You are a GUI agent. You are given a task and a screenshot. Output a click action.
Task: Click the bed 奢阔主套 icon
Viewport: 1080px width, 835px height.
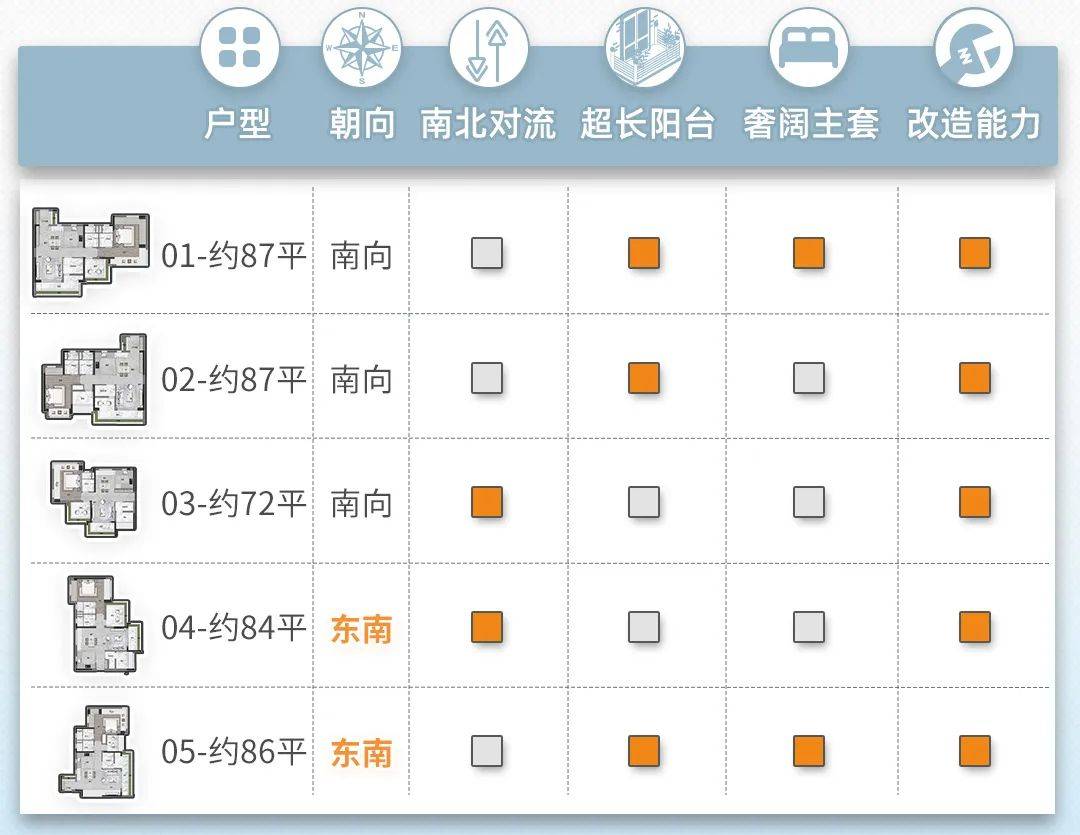click(809, 48)
